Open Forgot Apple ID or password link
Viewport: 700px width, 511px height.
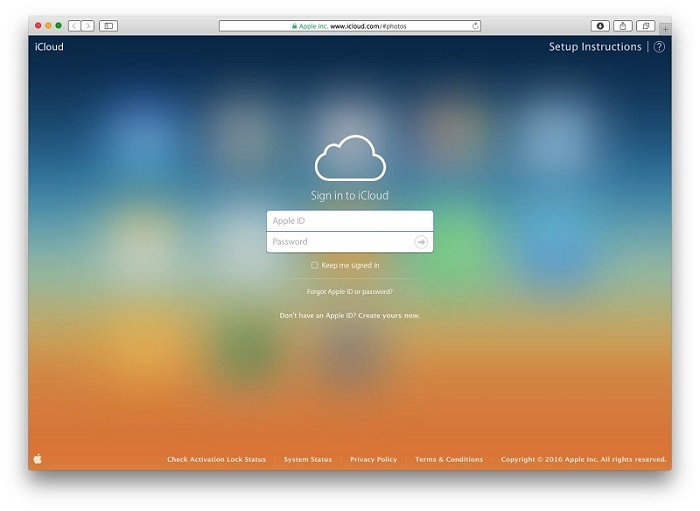[350, 291]
